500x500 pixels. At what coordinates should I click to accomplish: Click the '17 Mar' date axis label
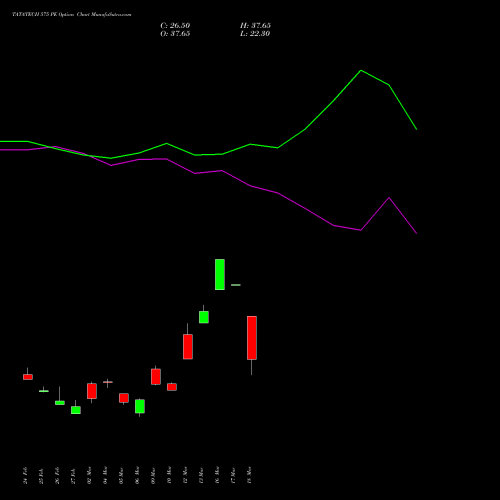[233, 475]
